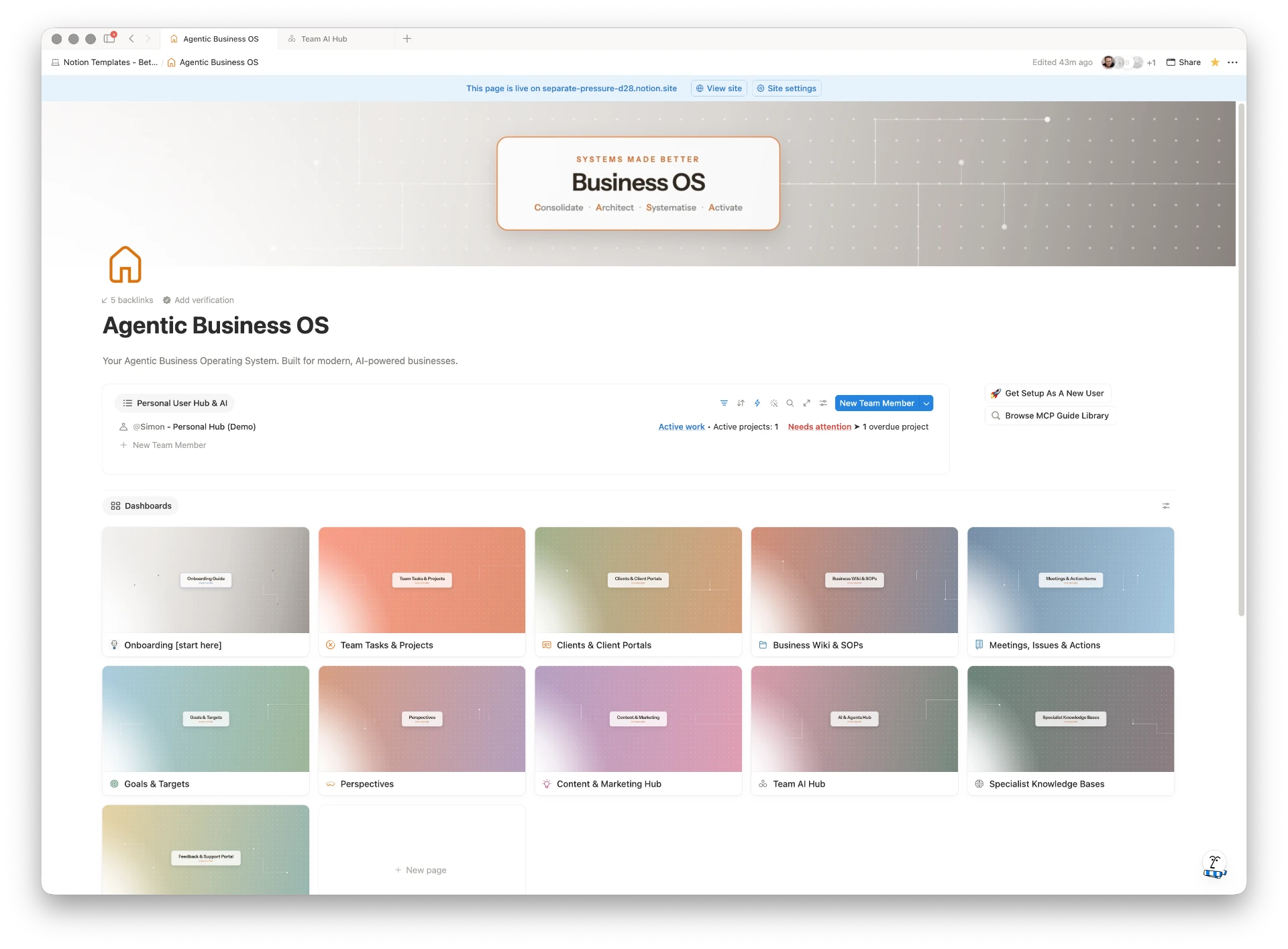This screenshot has height=949, width=1288.
Task: Open view settings sliders icon beside New Team Member
Action: coord(823,403)
